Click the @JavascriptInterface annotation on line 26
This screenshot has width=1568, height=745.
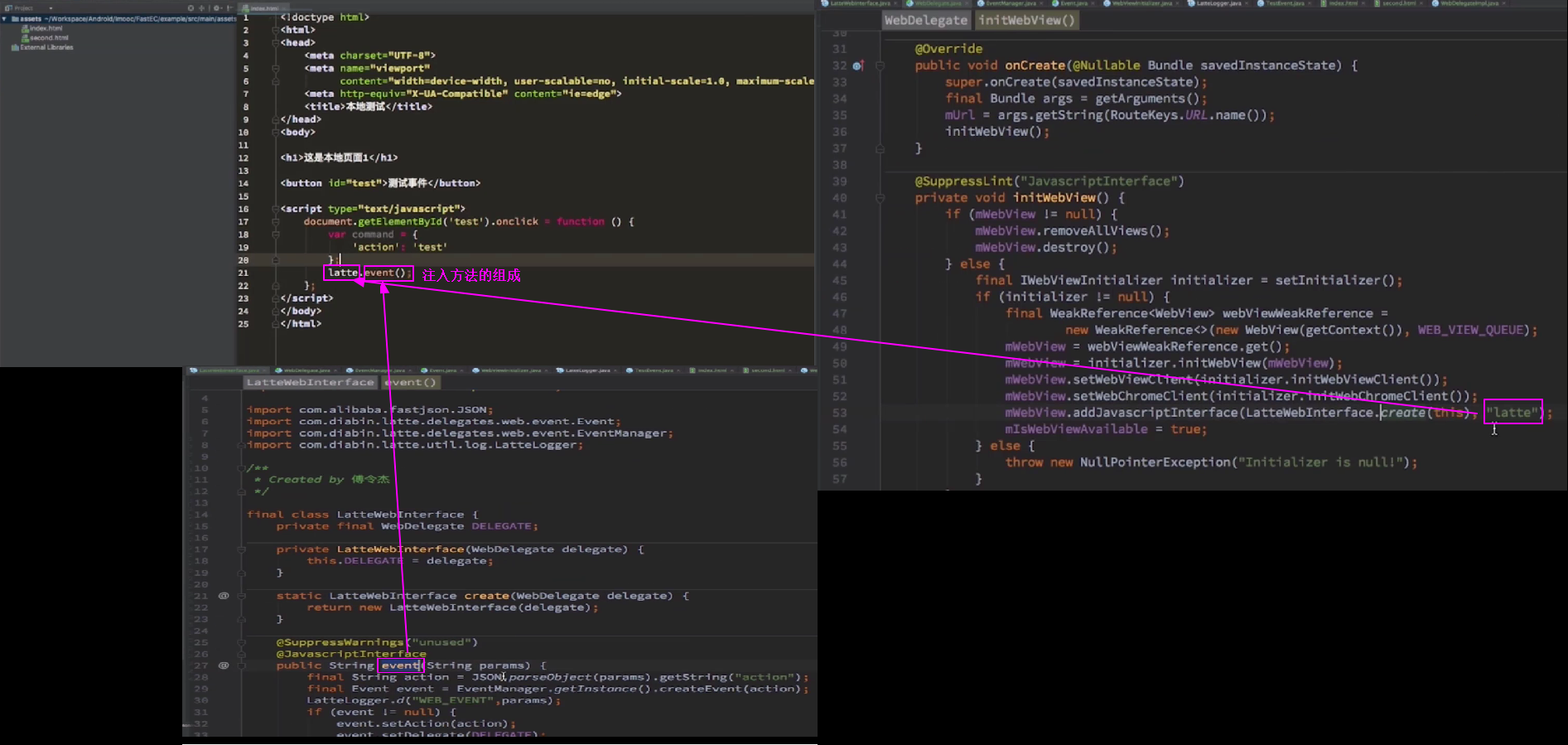351,654
